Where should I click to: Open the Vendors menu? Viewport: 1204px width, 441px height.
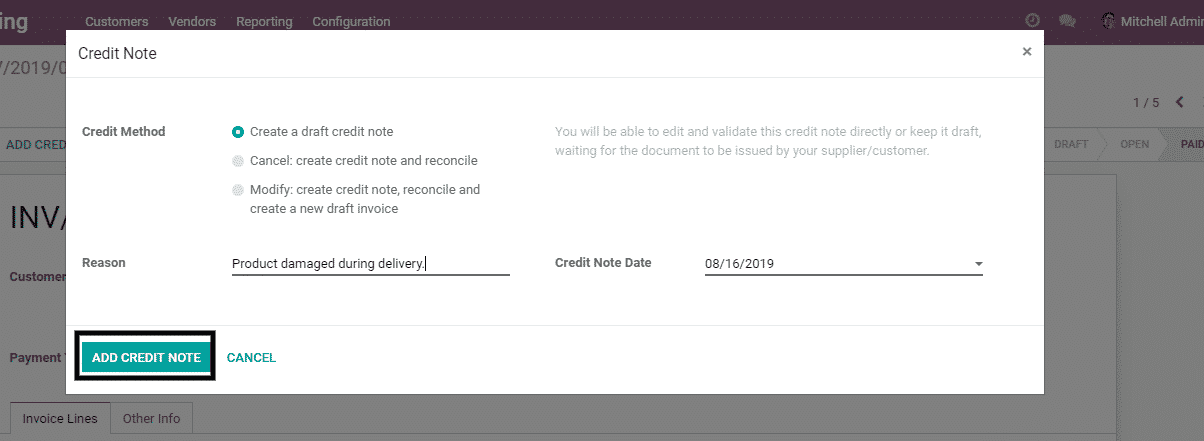click(x=192, y=21)
